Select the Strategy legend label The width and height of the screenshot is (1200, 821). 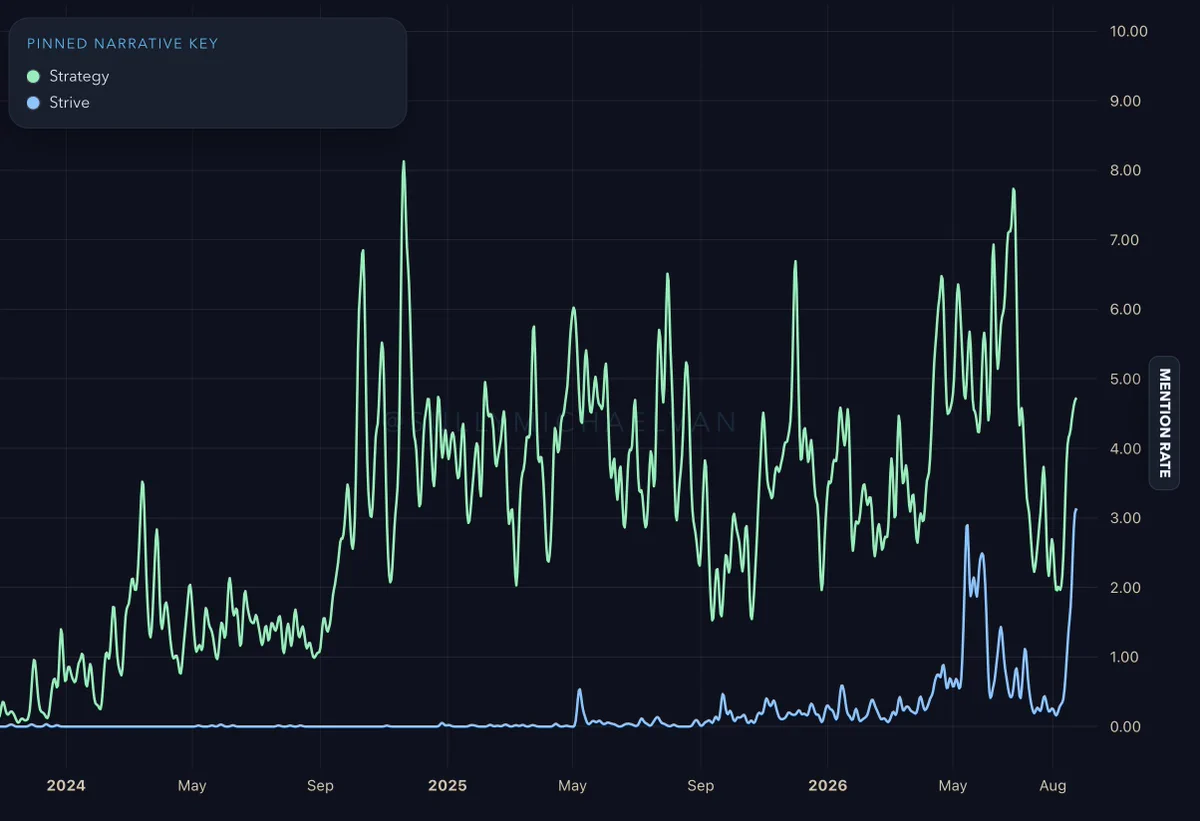point(79,76)
